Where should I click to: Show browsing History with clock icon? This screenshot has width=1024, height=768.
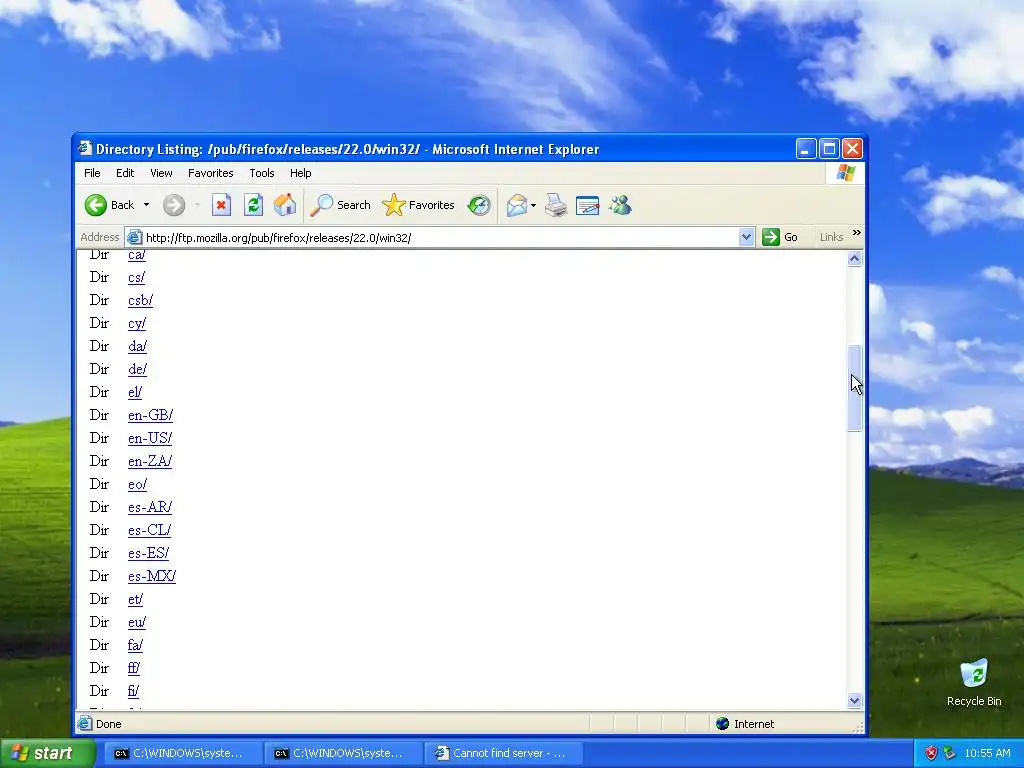click(x=479, y=205)
